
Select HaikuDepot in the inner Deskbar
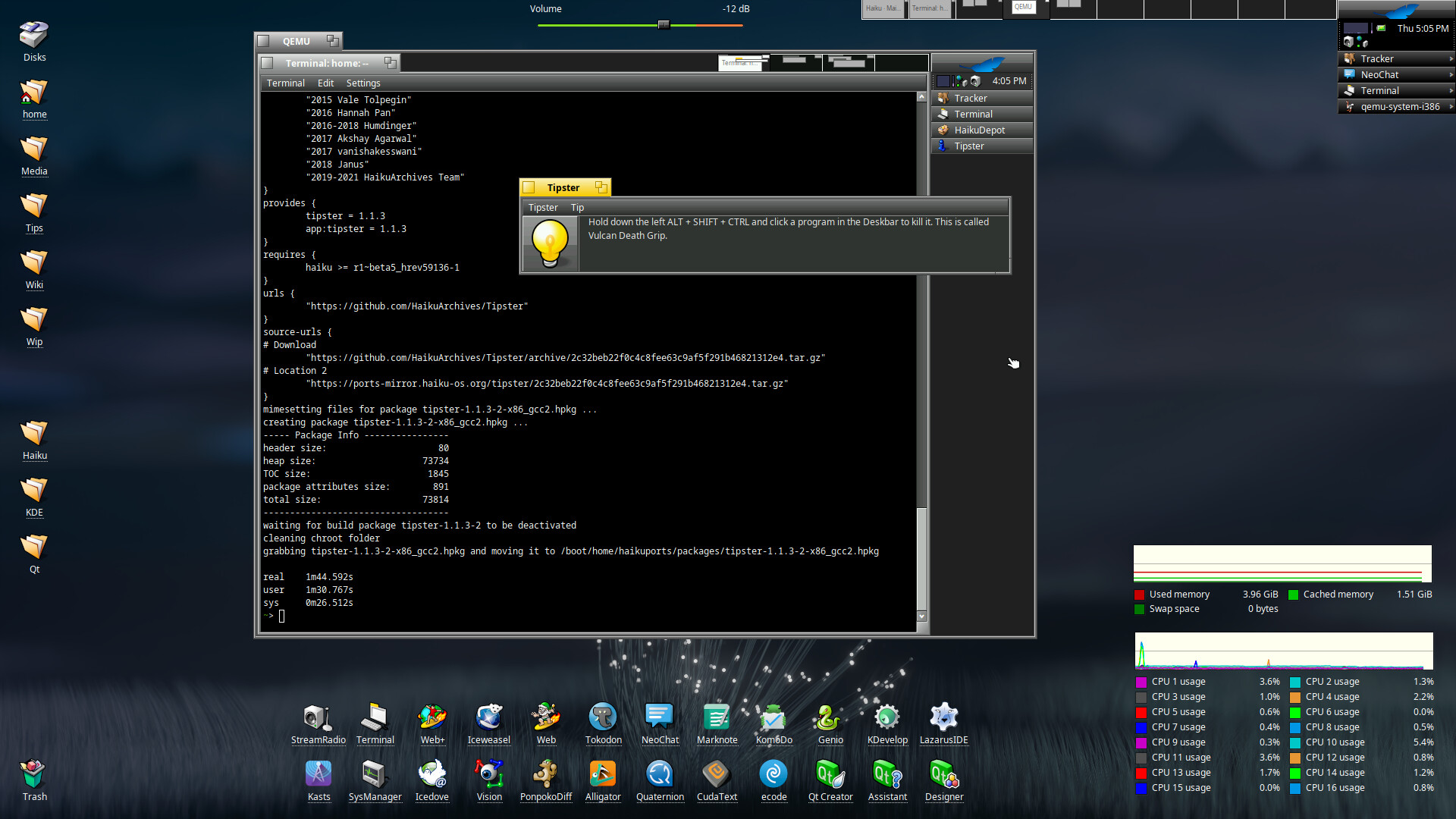click(979, 130)
